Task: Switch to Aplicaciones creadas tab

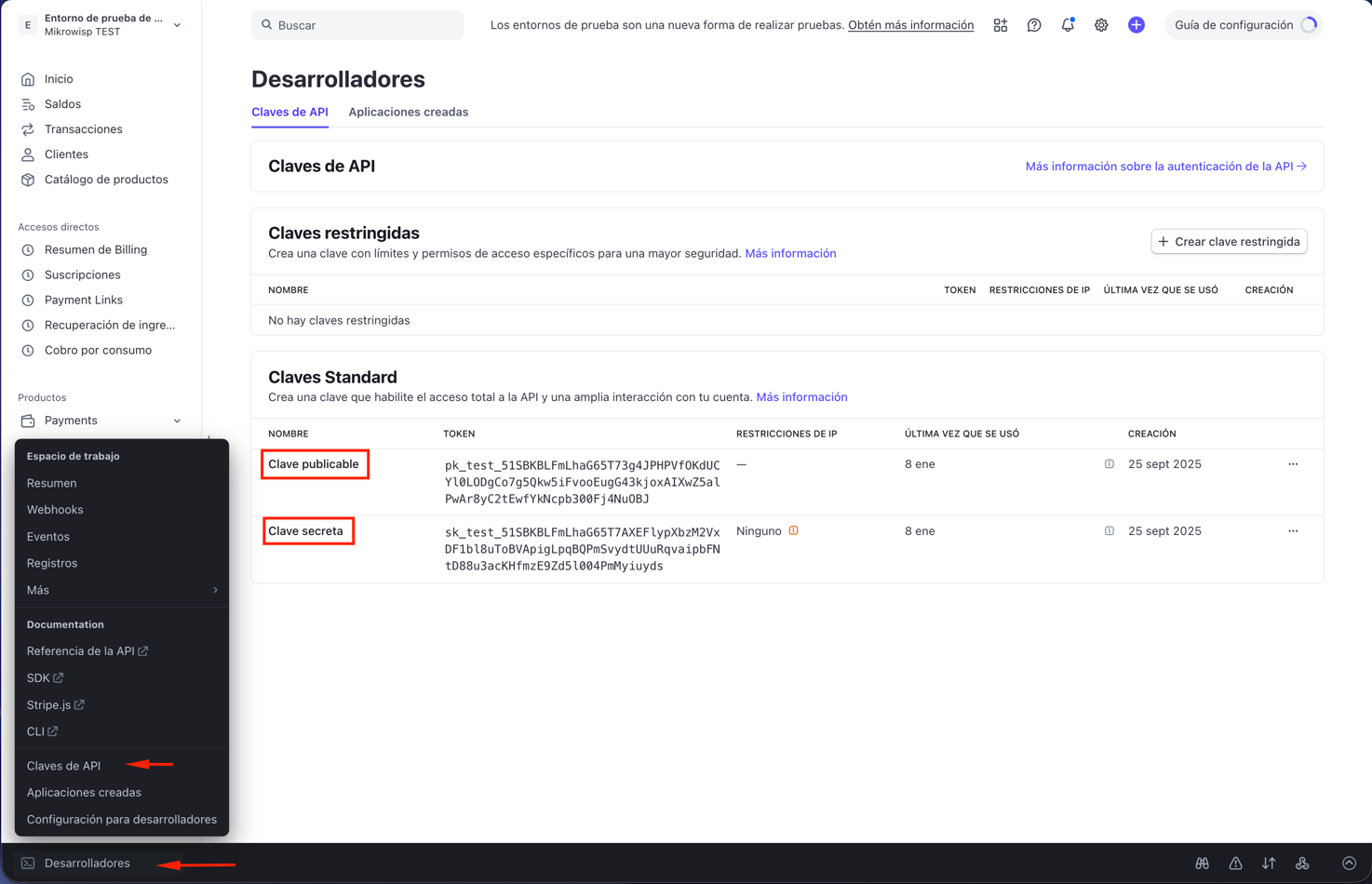Action: tap(409, 112)
